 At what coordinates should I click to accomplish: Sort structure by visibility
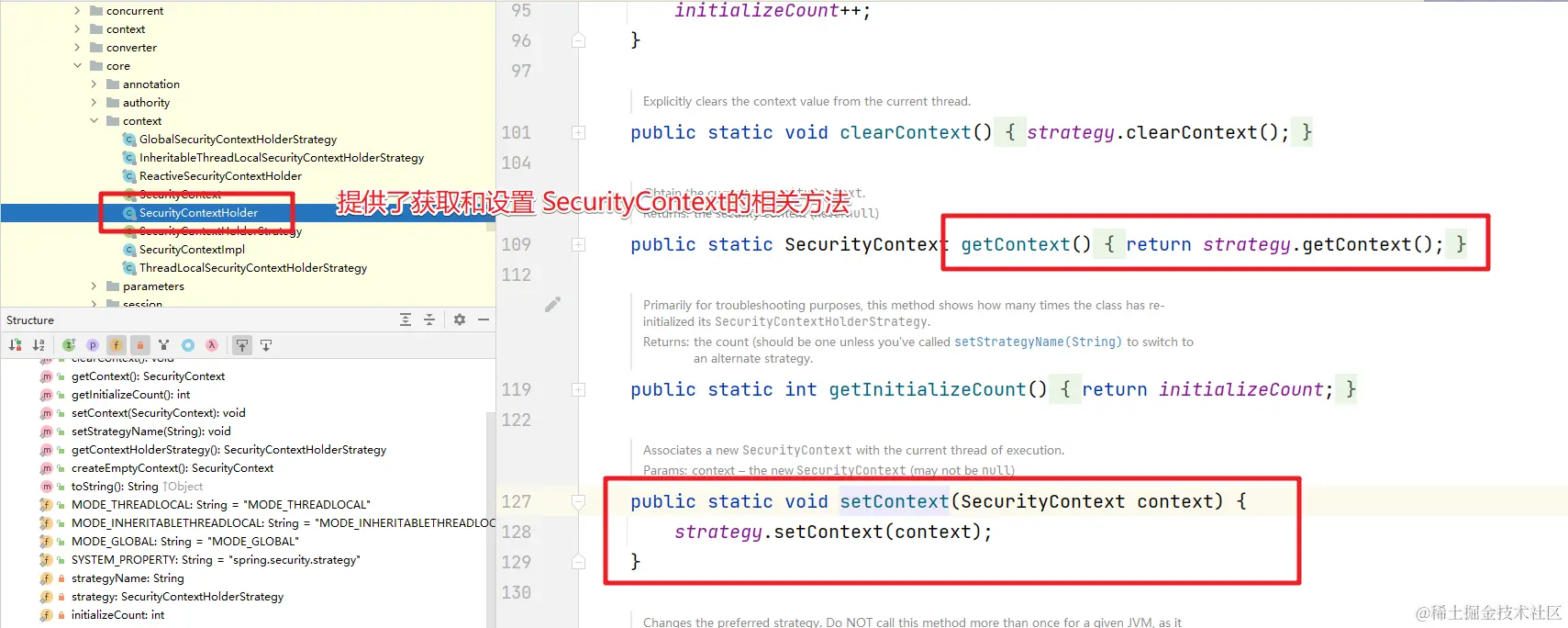pos(15,345)
